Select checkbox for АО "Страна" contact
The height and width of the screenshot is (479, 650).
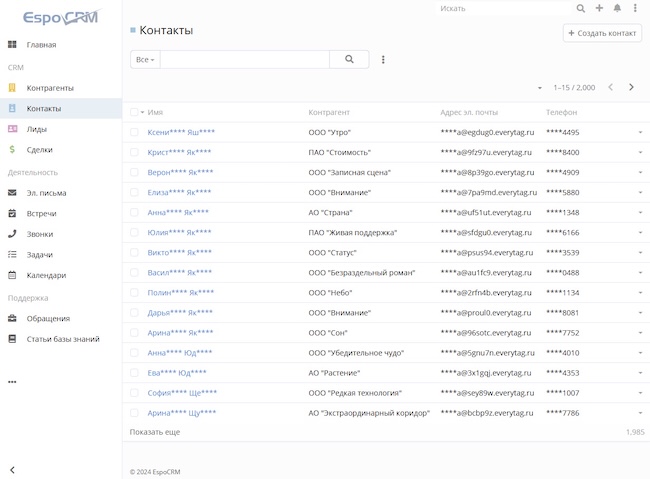coord(134,212)
